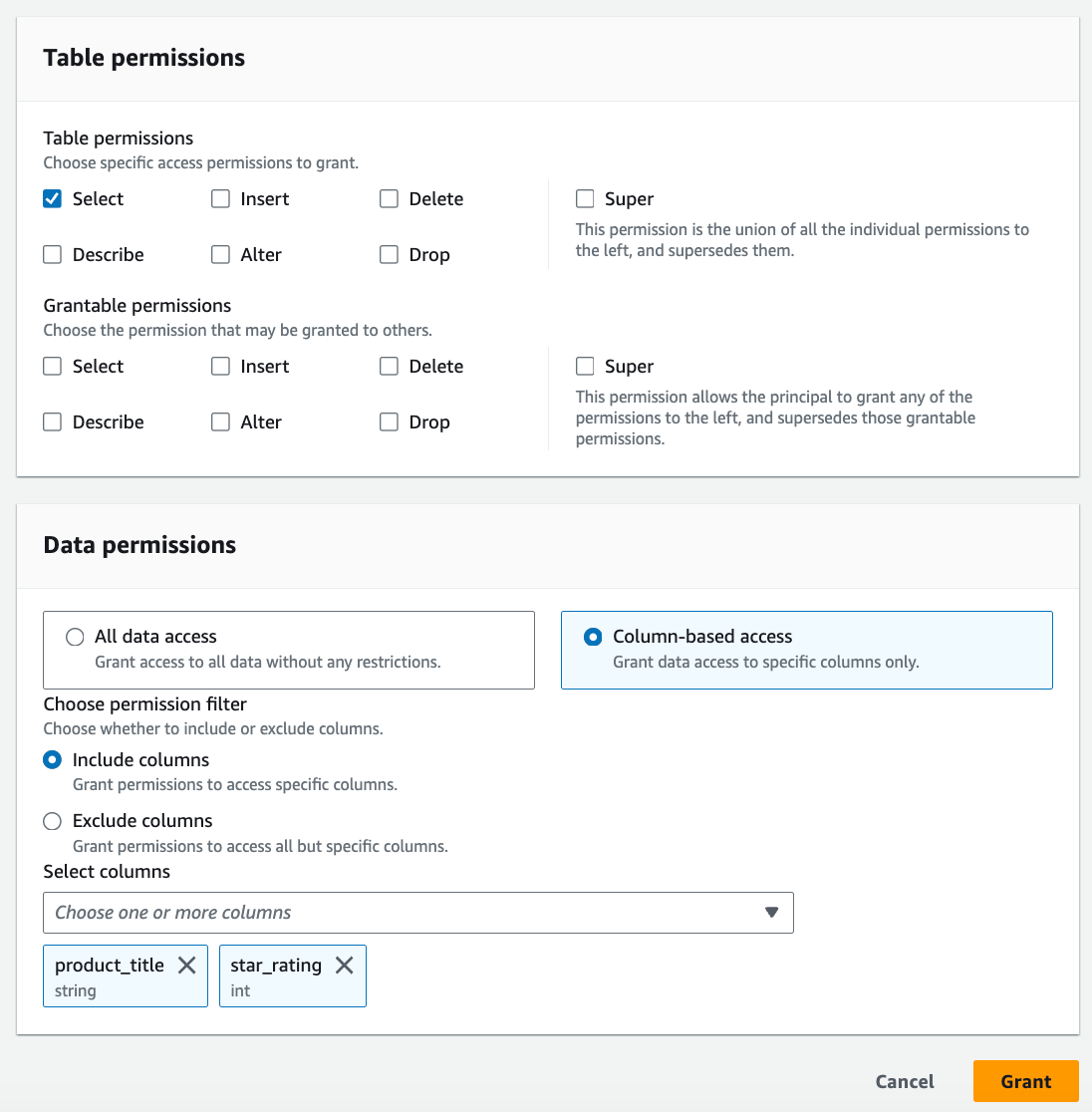Uncheck the Select table permission
Image resolution: width=1092 pixels, height=1112 pixels.
click(x=53, y=199)
